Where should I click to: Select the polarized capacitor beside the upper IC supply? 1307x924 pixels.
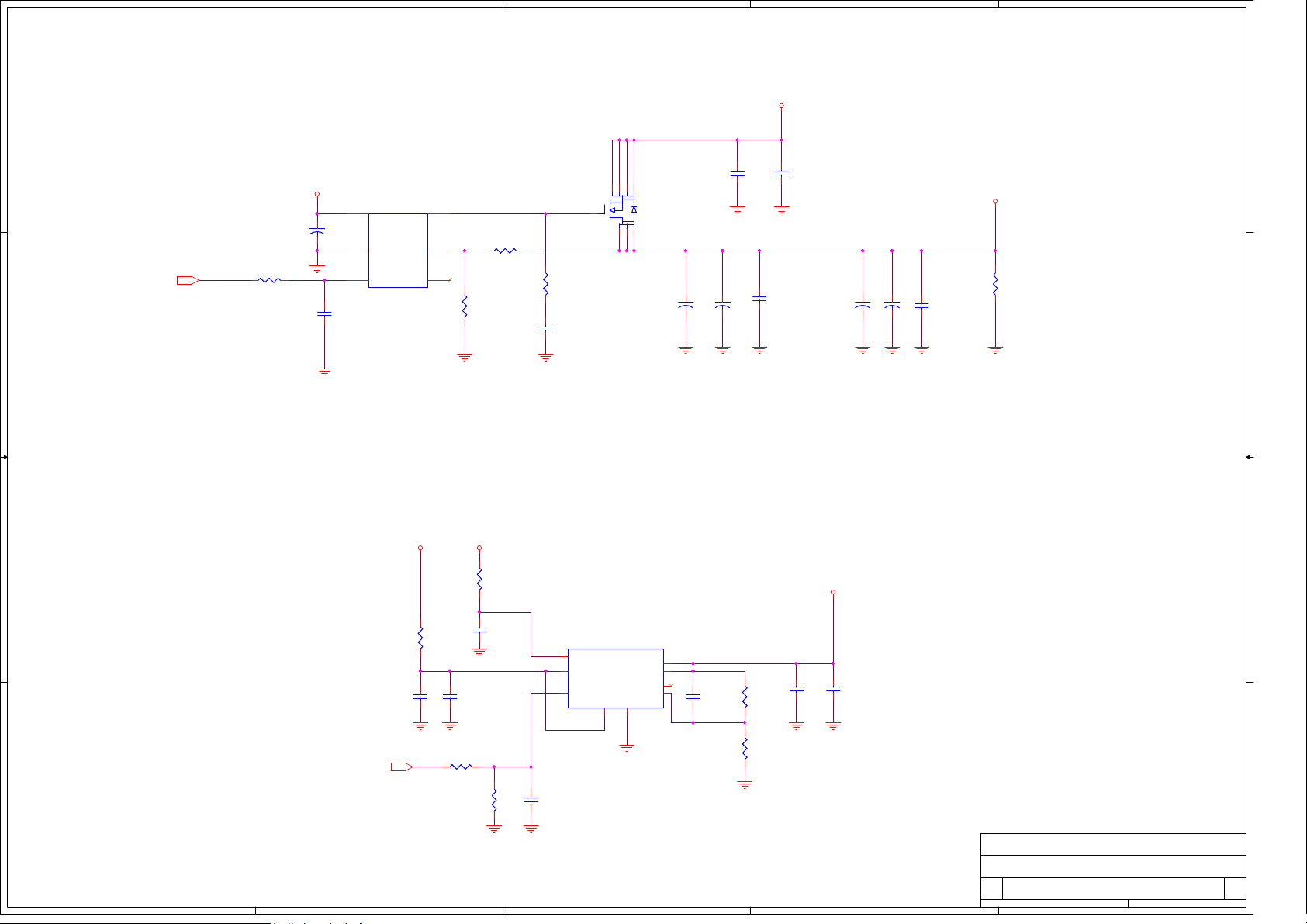(x=316, y=231)
